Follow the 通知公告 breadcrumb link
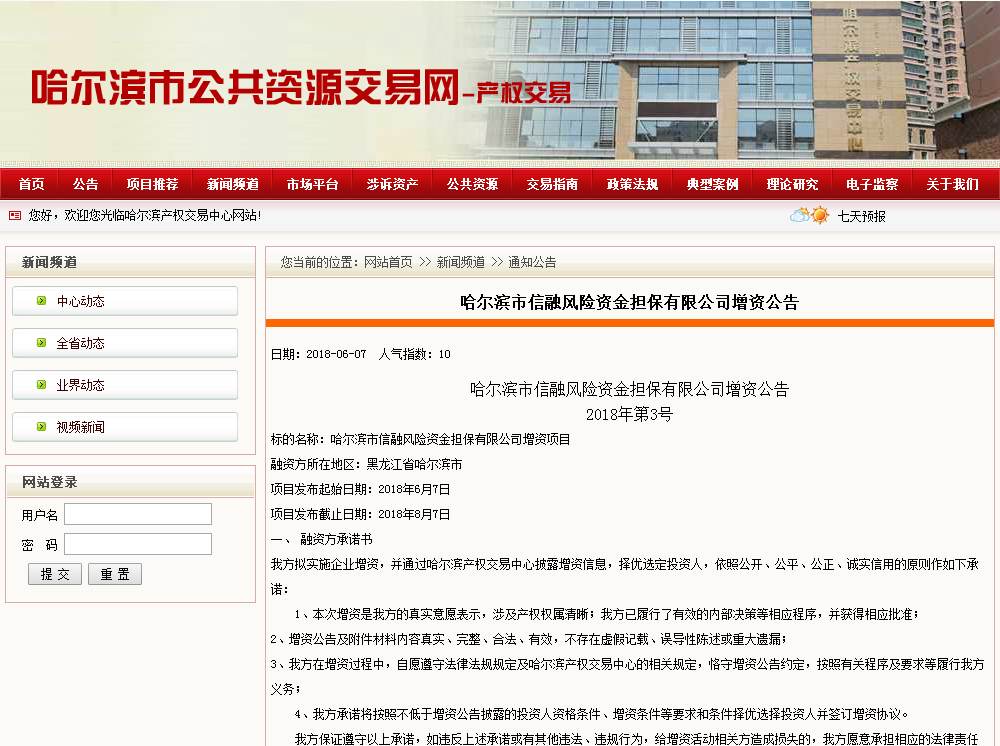Image resolution: width=1000 pixels, height=746 pixels. [532, 262]
